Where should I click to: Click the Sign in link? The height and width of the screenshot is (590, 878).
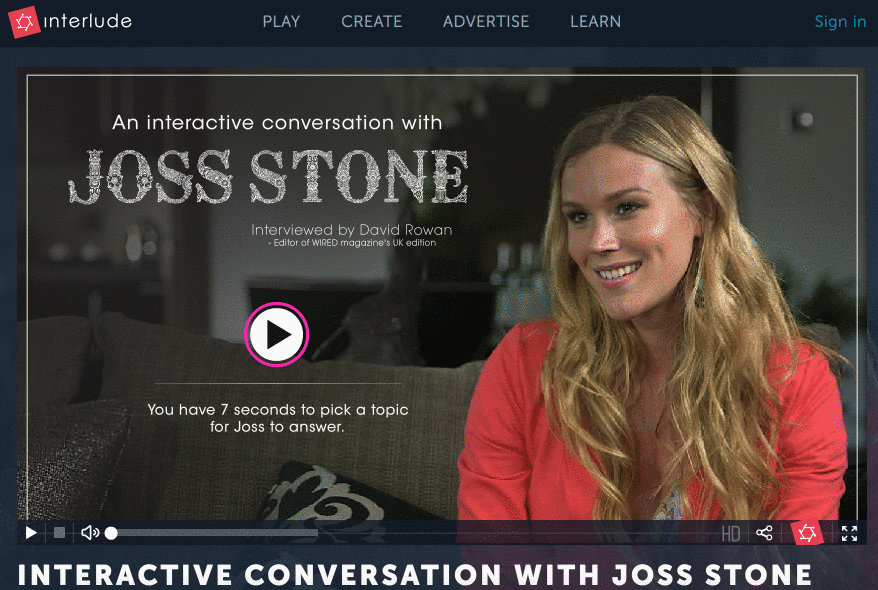[x=840, y=21]
